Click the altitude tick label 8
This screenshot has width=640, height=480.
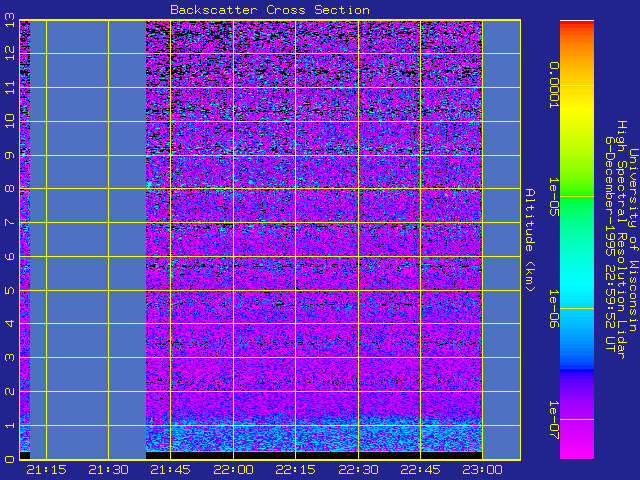10,189
